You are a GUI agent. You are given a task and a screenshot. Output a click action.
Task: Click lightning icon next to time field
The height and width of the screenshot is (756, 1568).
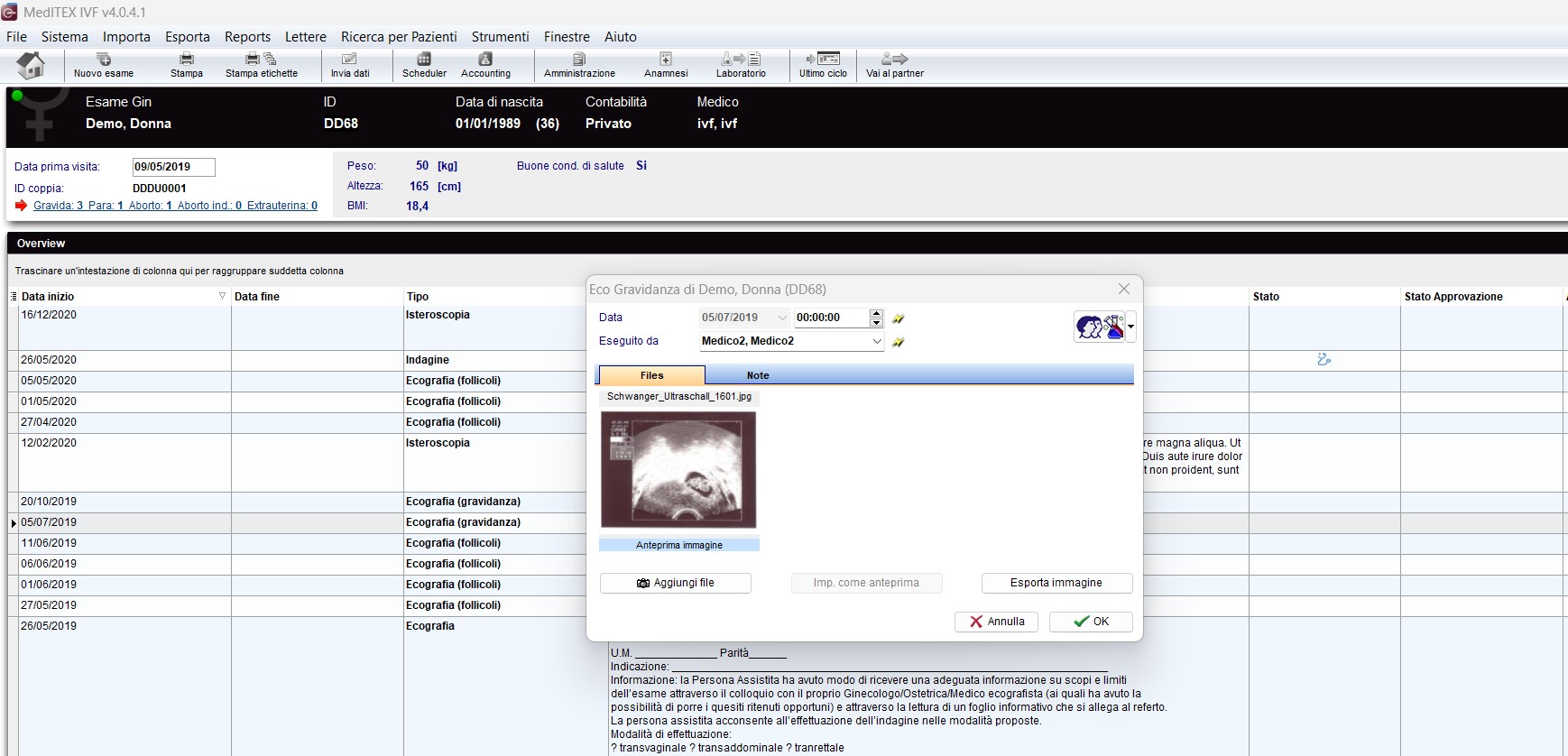coord(899,318)
